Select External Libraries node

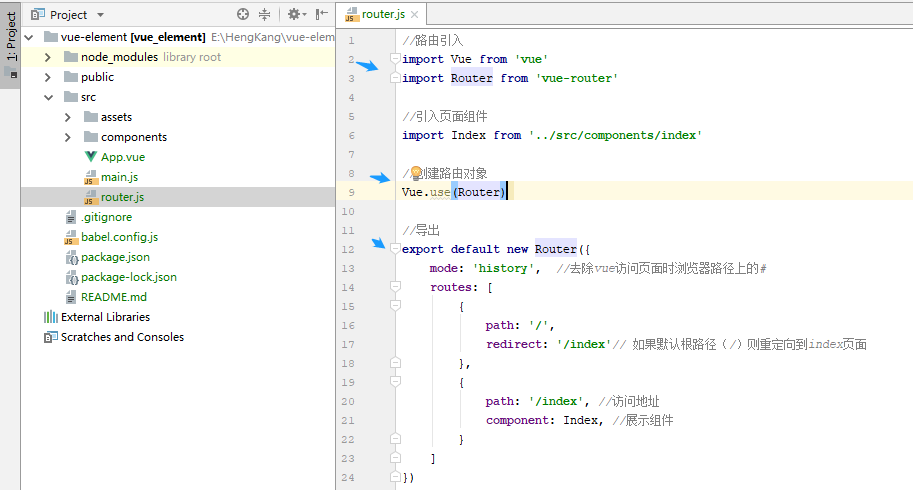pos(105,317)
